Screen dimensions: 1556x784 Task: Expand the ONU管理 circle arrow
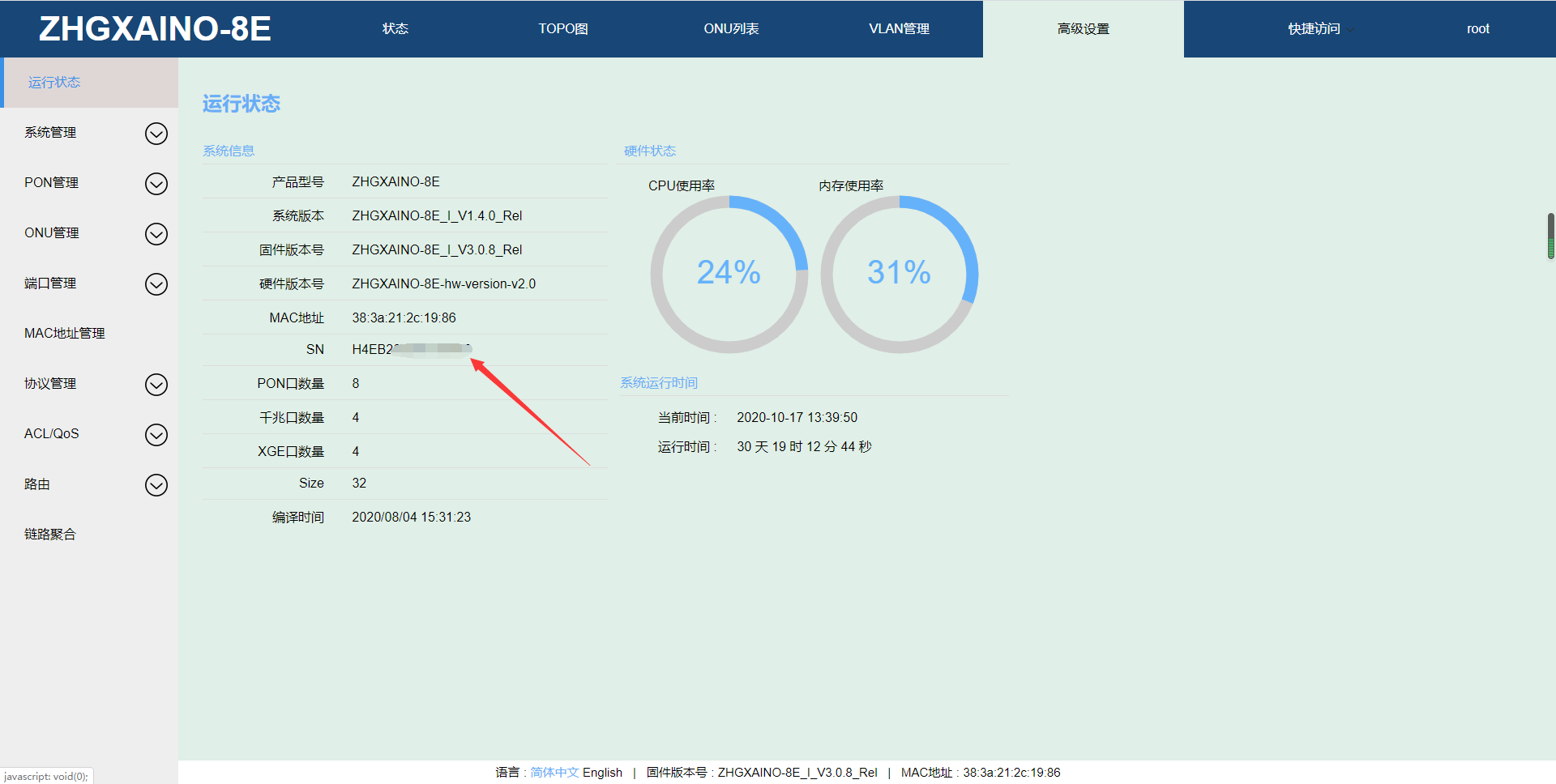click(156, 234)
